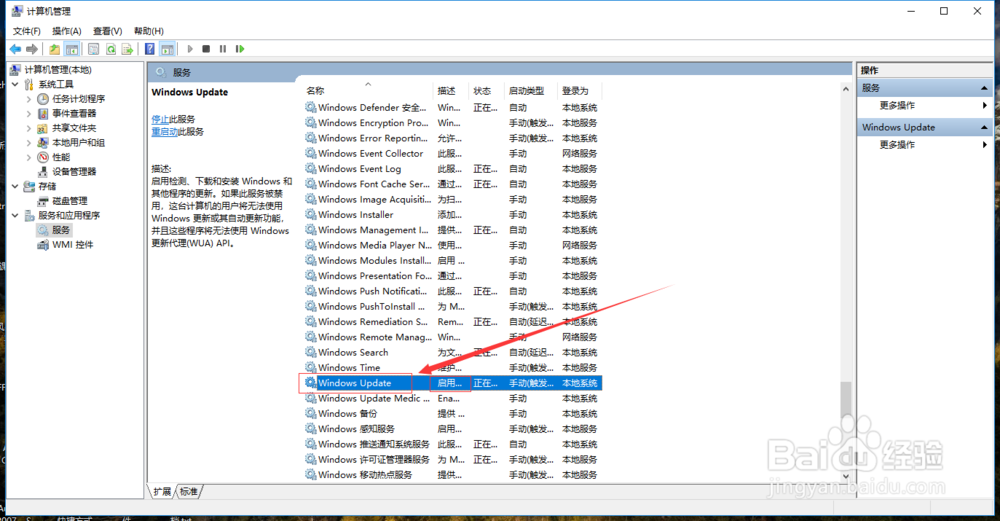Click the 重启动 service link
The height and width of the screenshot is (521, 1000).
click(165, 132)
